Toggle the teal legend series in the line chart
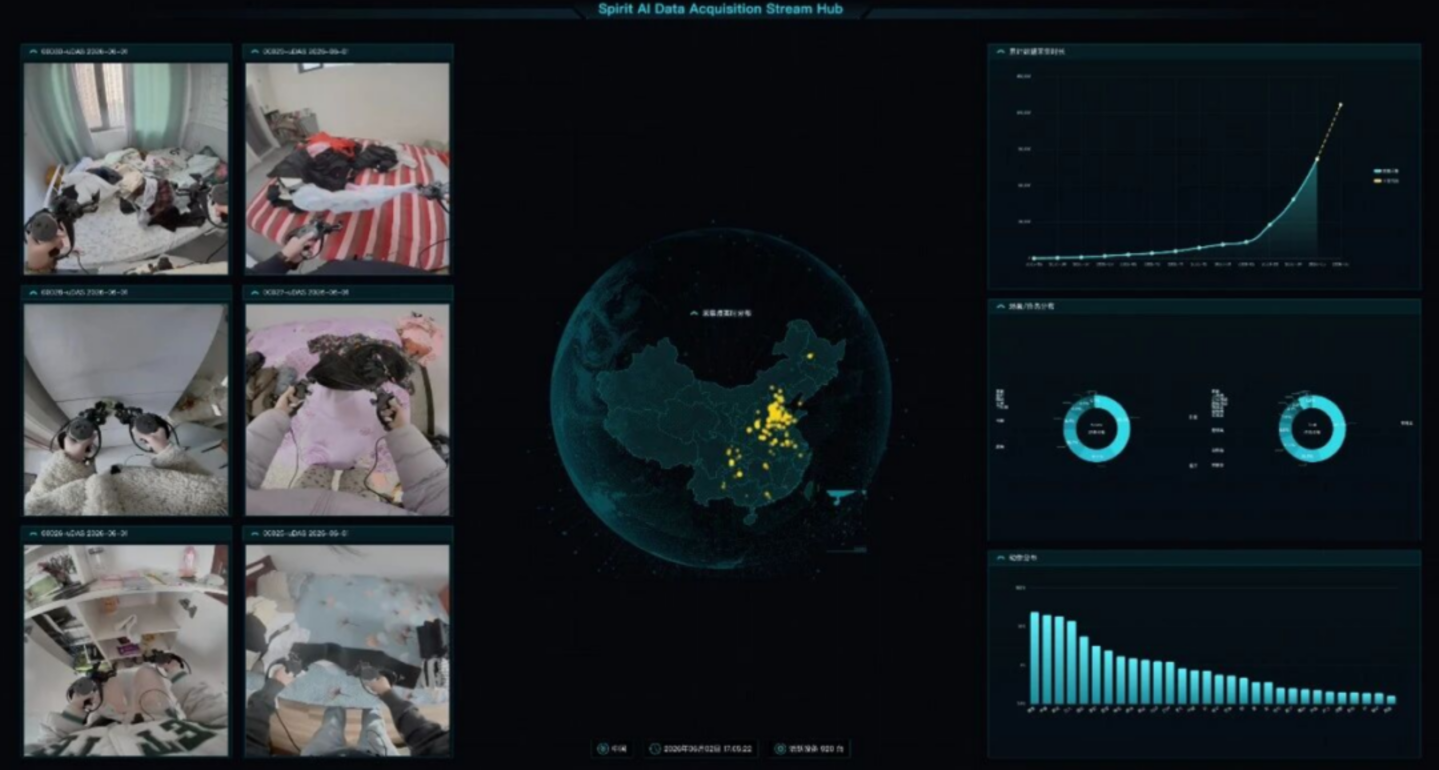Viewport: 1439px width, 770px height. [x=1386, y=172]
